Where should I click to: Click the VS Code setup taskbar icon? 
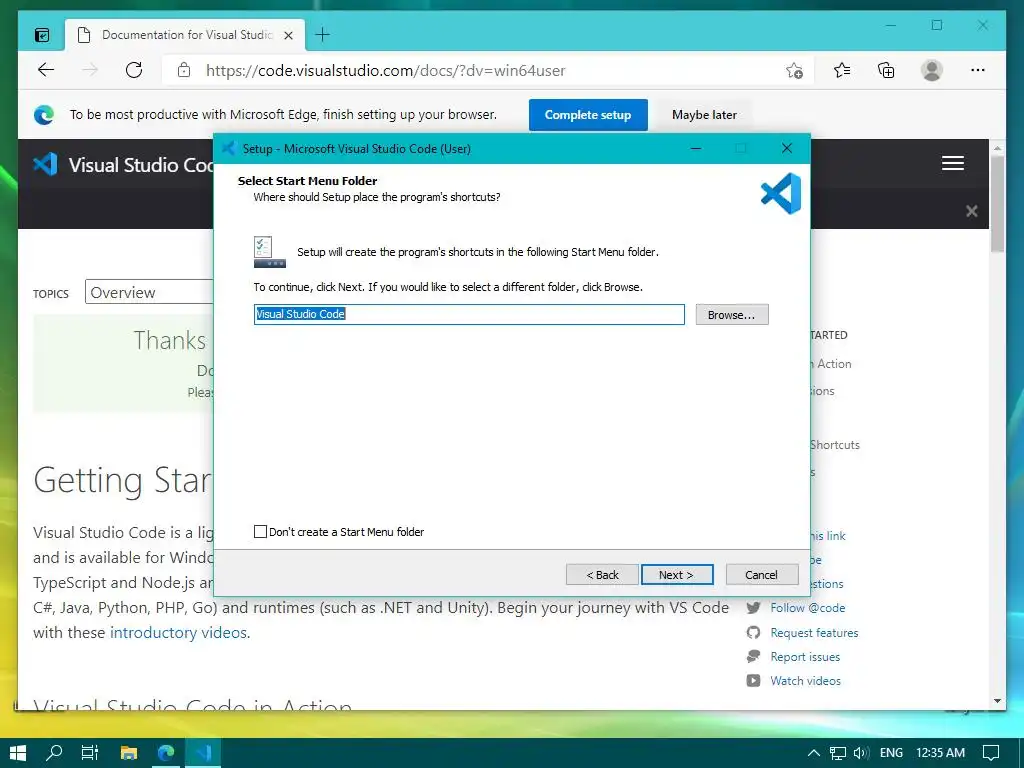(x=204, y=753)
